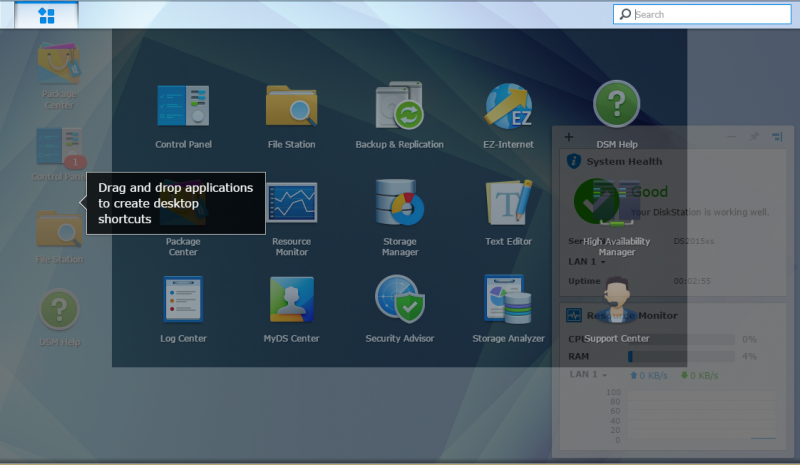Minimize the widget panel

click(731, 137)
